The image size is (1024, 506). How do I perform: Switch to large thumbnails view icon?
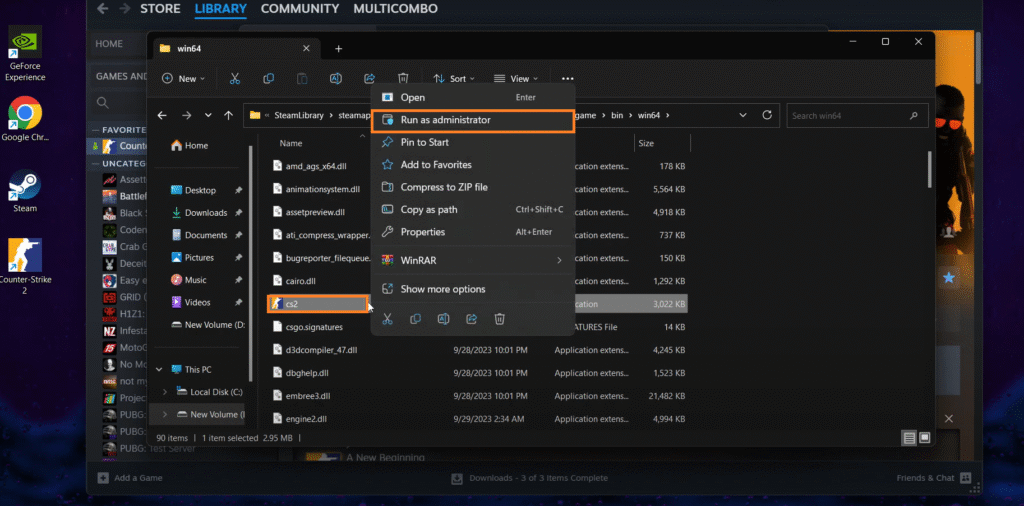point(925,437)
